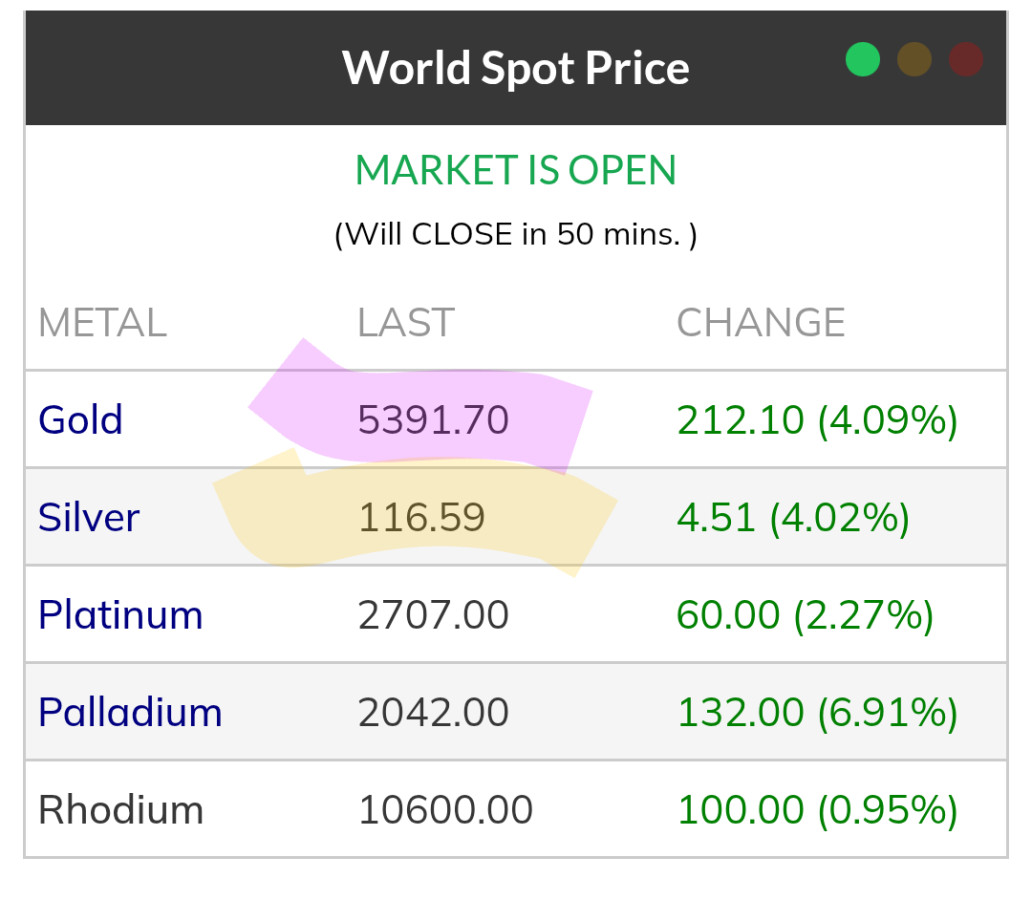The image size is (1032, 900).
Task: Click the METAL column header
Action: [102, 323]
